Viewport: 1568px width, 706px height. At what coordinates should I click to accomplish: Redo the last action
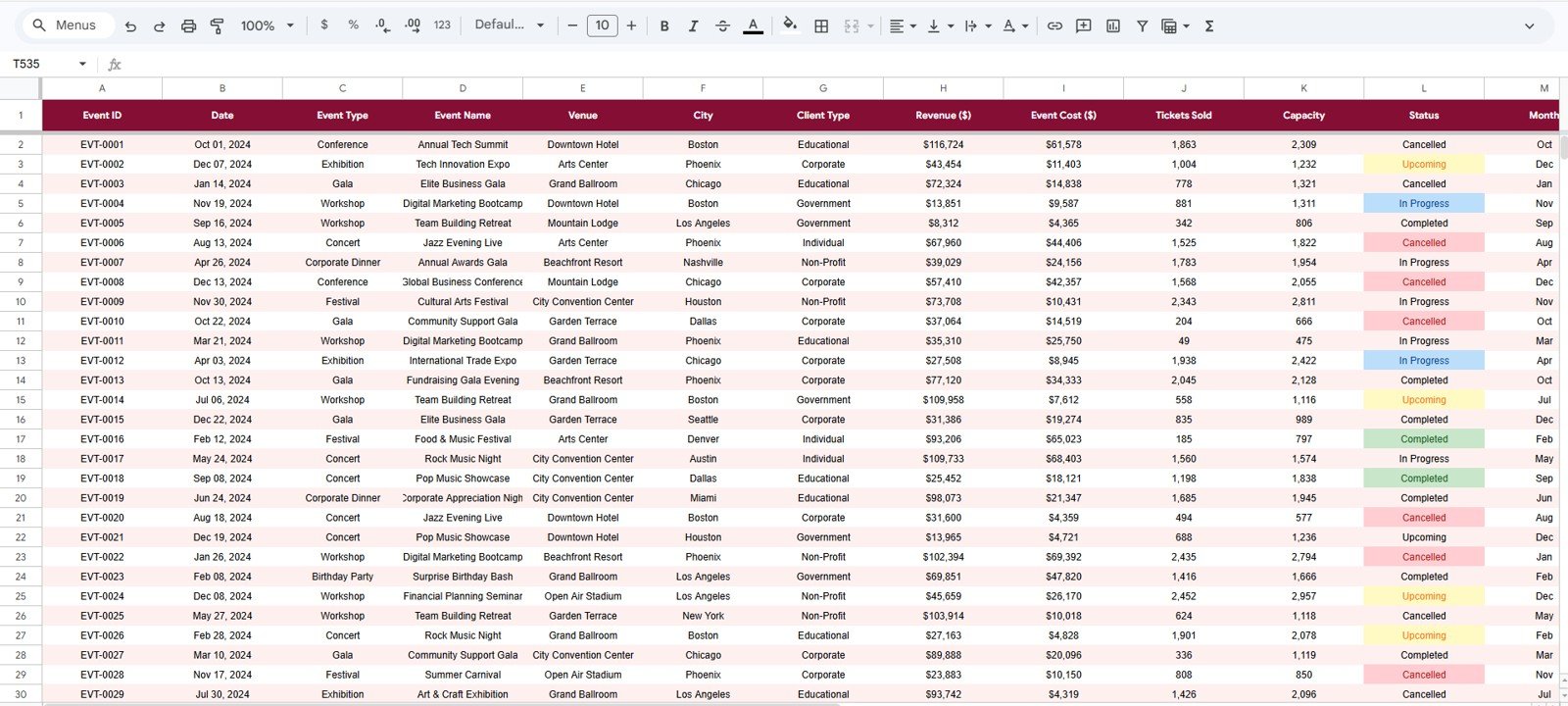[x=159, y=26]
